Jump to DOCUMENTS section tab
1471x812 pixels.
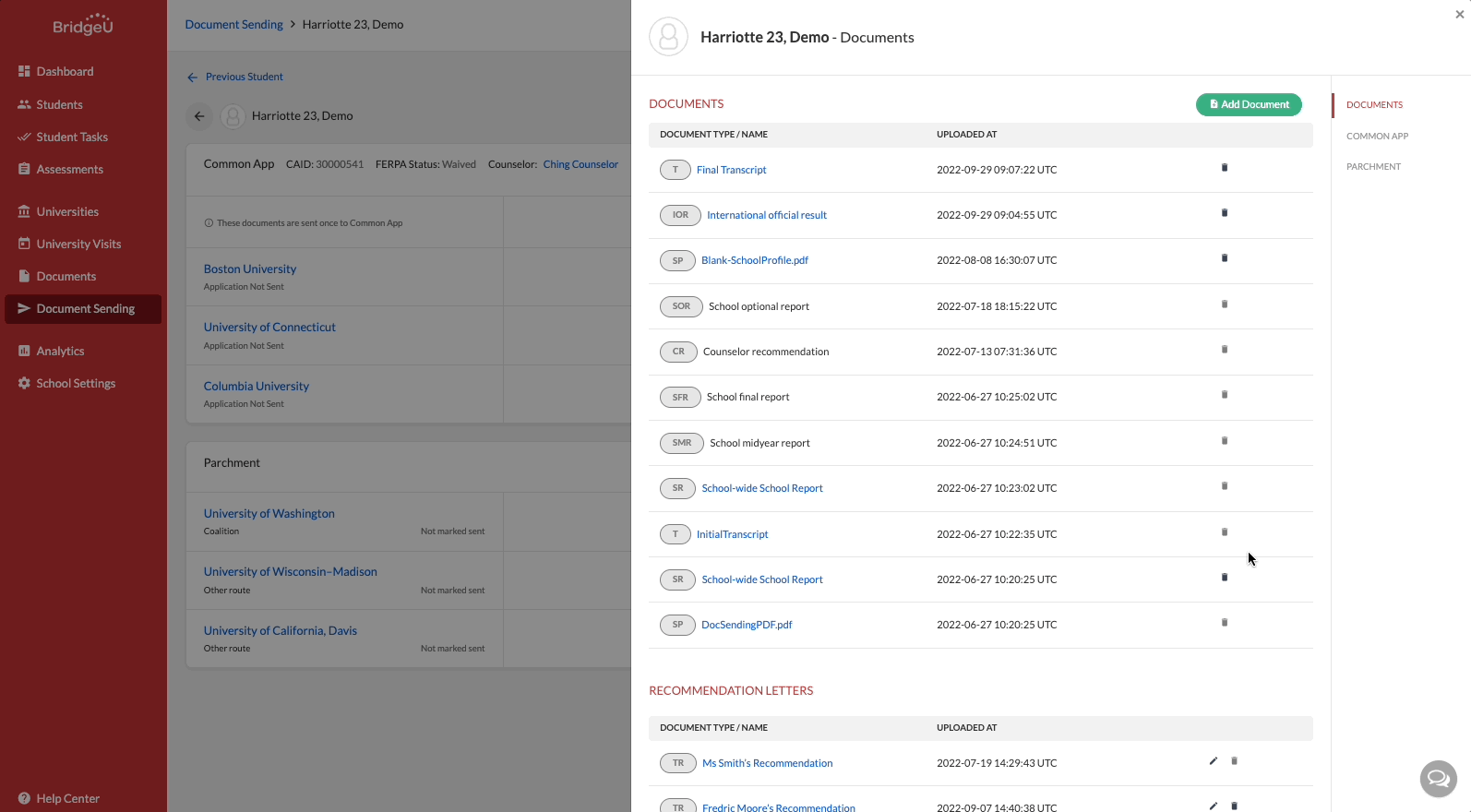1374,105
